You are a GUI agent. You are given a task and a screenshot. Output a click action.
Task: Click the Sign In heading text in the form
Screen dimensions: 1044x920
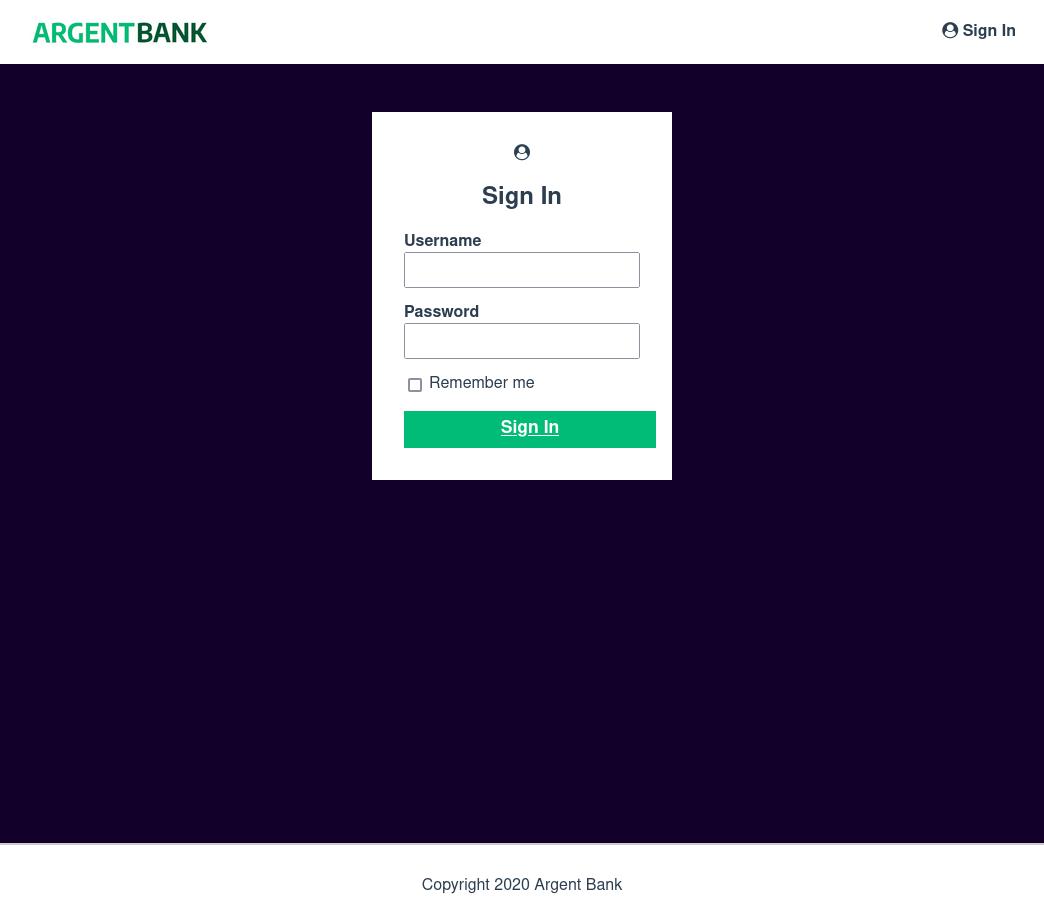point(522,196)
